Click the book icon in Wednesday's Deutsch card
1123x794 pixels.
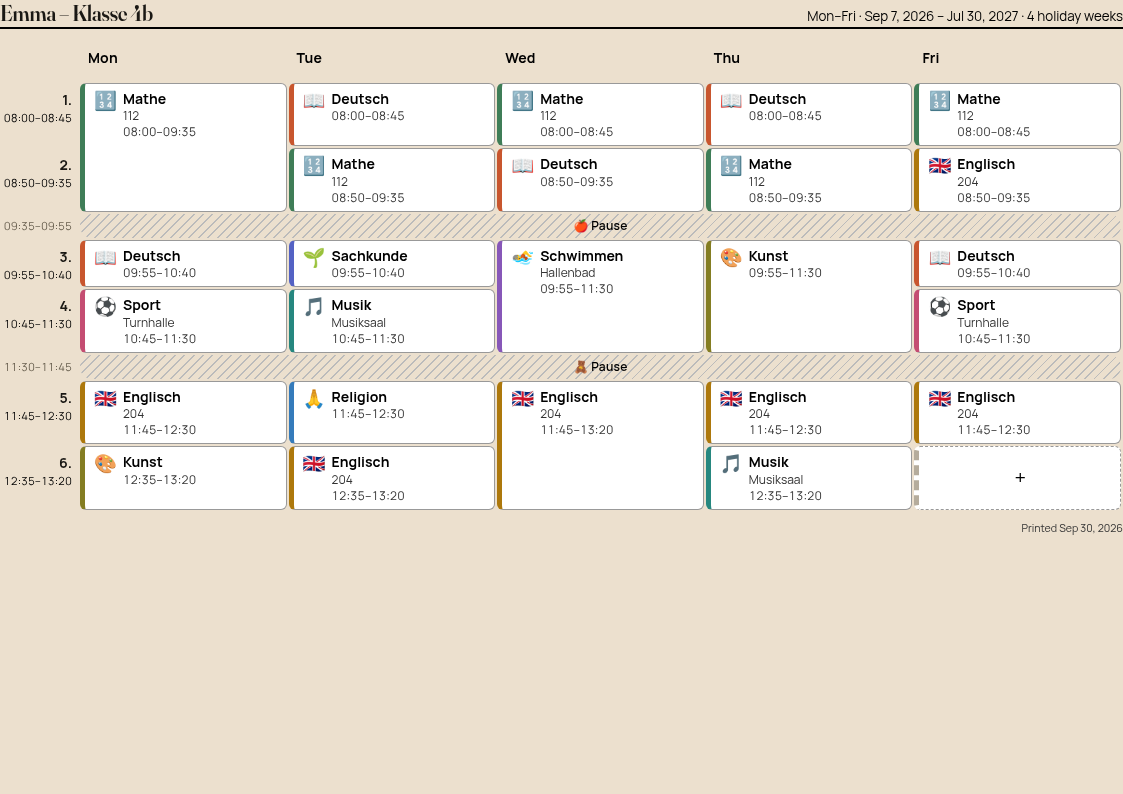click(523, 166)
